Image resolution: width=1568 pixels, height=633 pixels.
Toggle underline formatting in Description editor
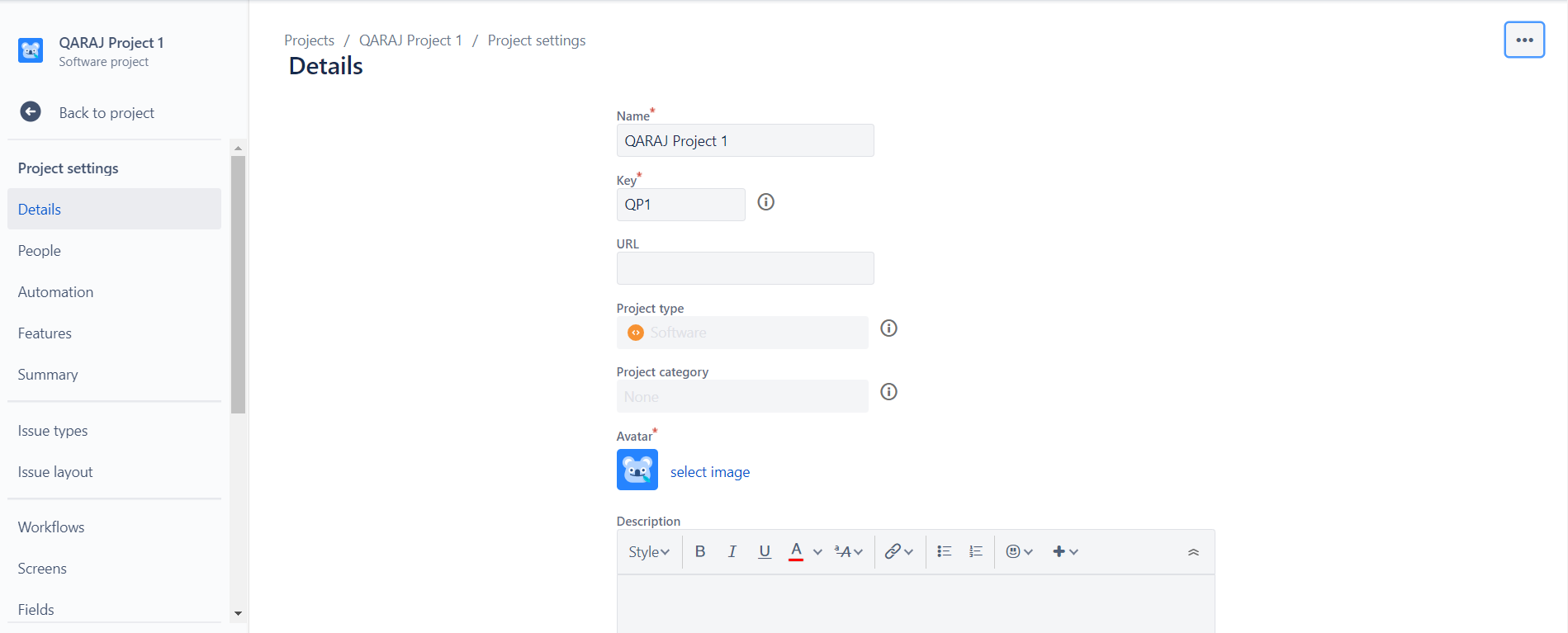tap(765, 551)
